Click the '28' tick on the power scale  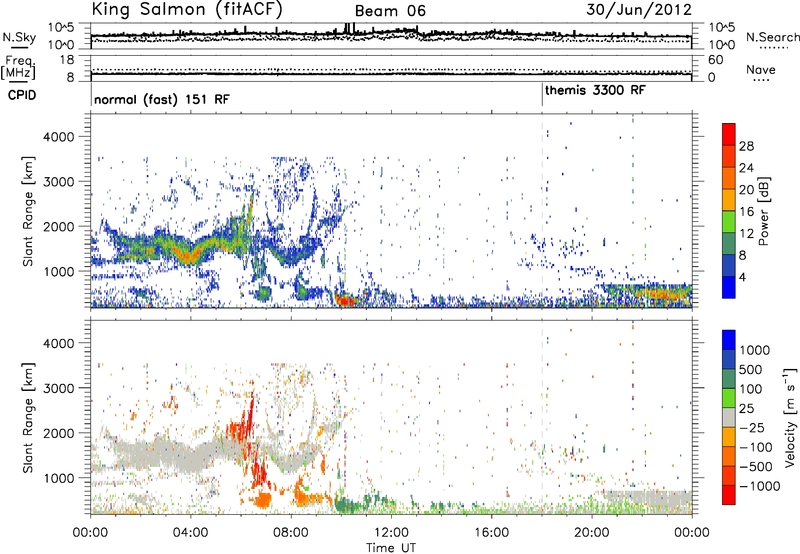tap(746, 146)
